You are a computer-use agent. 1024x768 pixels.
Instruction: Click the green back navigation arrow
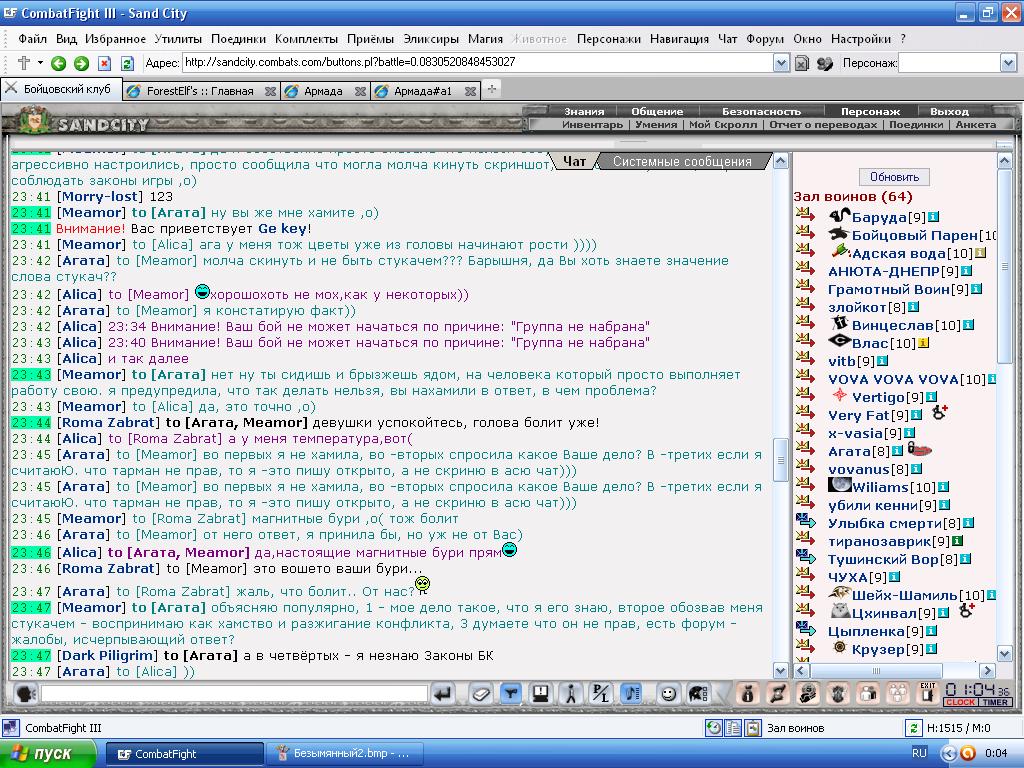point(58,63)
